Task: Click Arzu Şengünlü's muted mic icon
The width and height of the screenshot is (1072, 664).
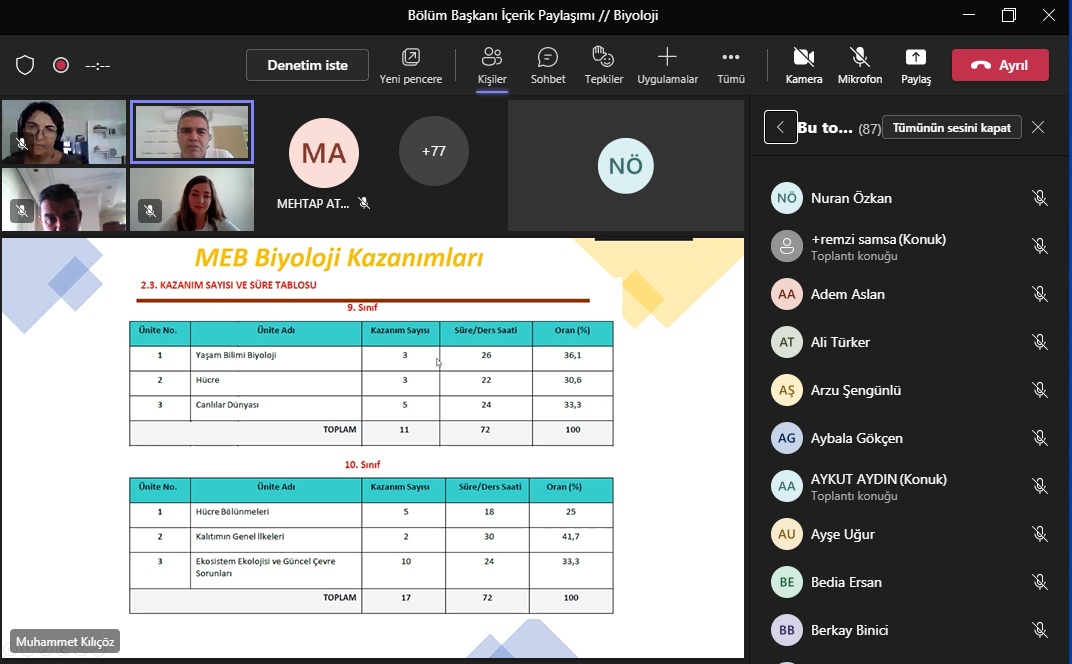Action: tap(1040, 390)
